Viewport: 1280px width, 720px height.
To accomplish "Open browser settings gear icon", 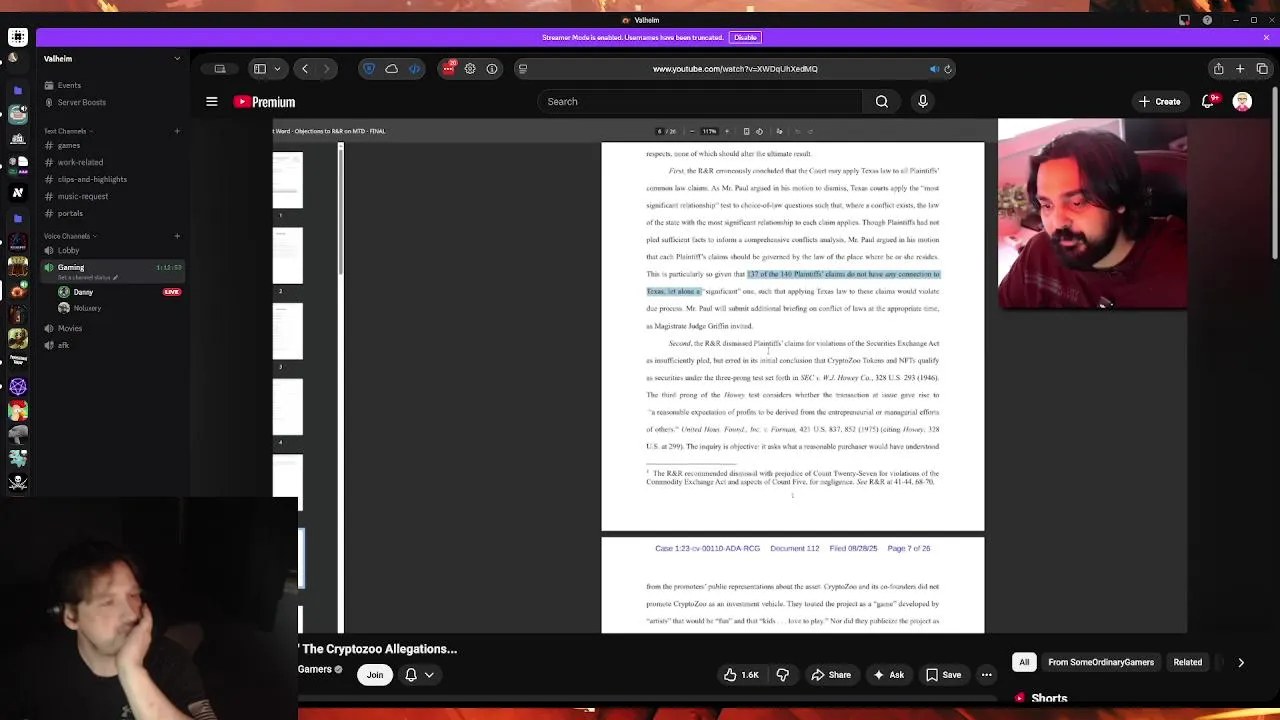I will (470, 69).
